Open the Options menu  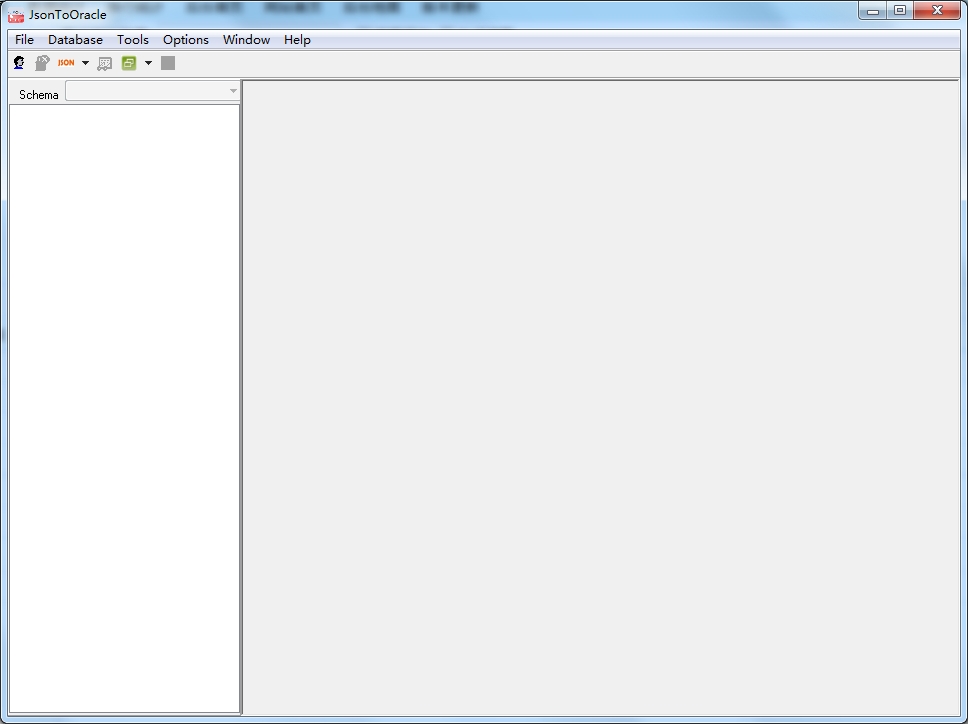[x=186, y=40]
